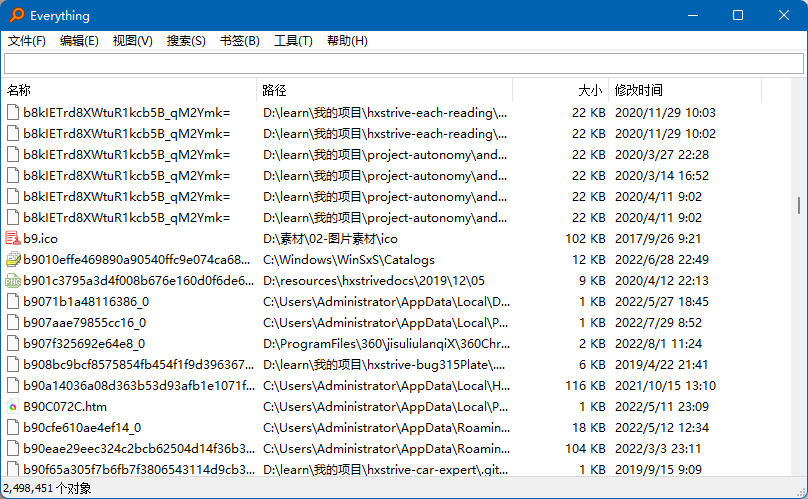This screenshot has width=808, height=499.
Task: Click the file icon in the 2020/11/29 10:03 row
Action: [x=13, y=112]
